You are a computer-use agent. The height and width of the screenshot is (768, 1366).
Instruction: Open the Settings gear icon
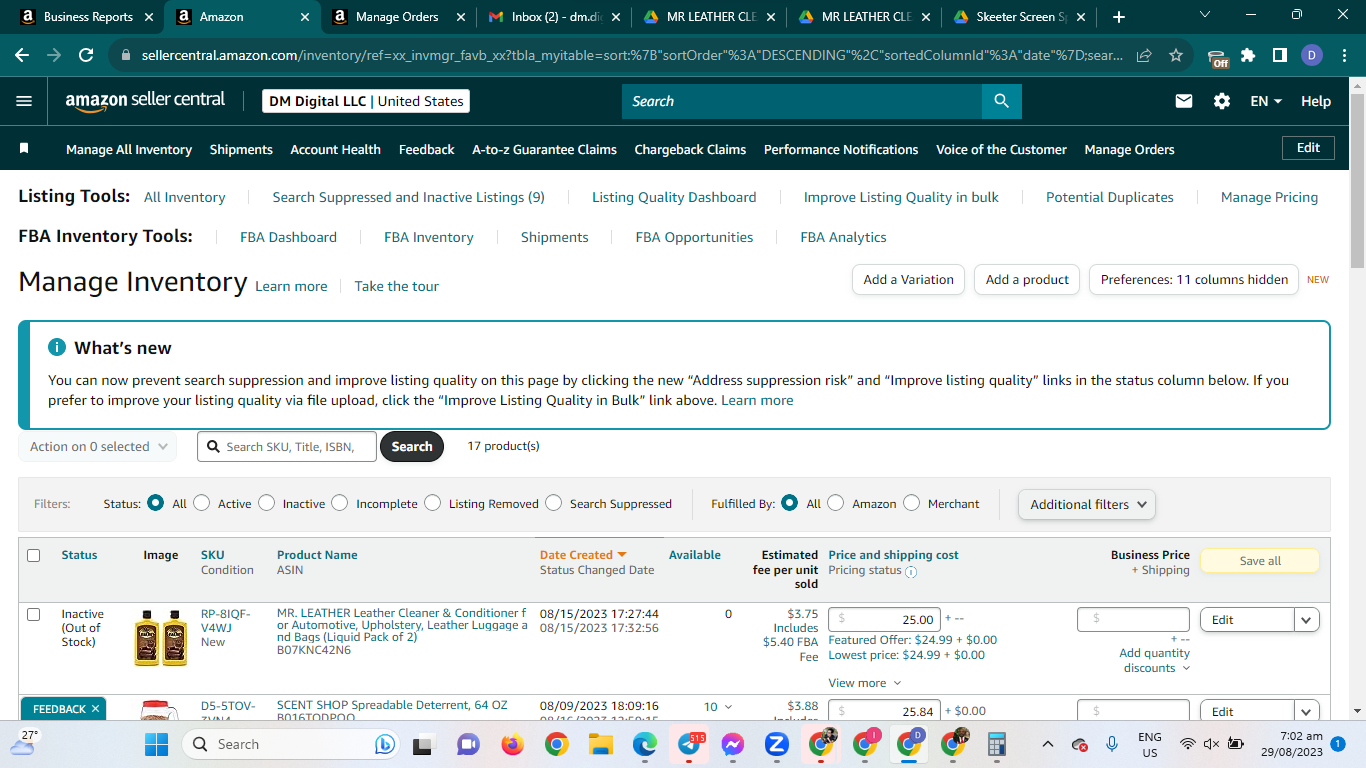[x=1222, y=101]
